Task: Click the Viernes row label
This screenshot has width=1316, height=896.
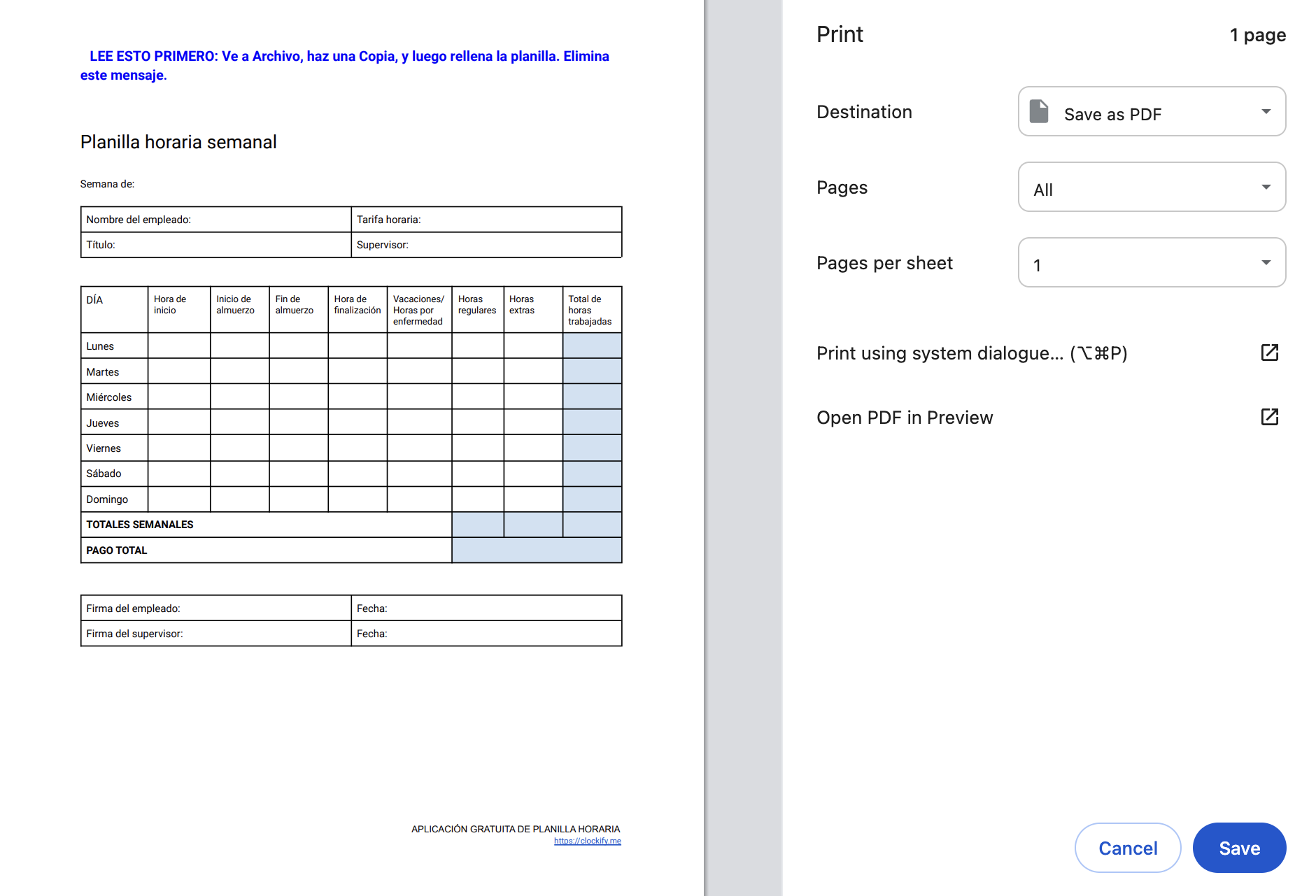Action: [x=104, y=448]
